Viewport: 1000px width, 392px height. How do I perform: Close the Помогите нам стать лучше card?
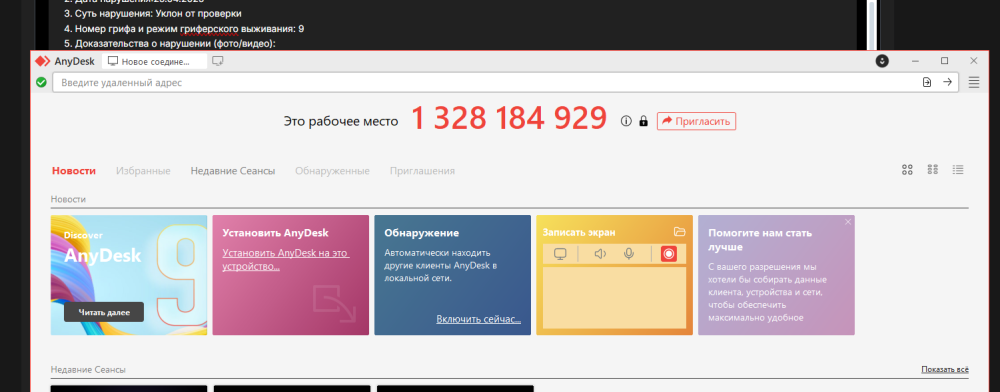pyautogui.click(x=848, y=222)
